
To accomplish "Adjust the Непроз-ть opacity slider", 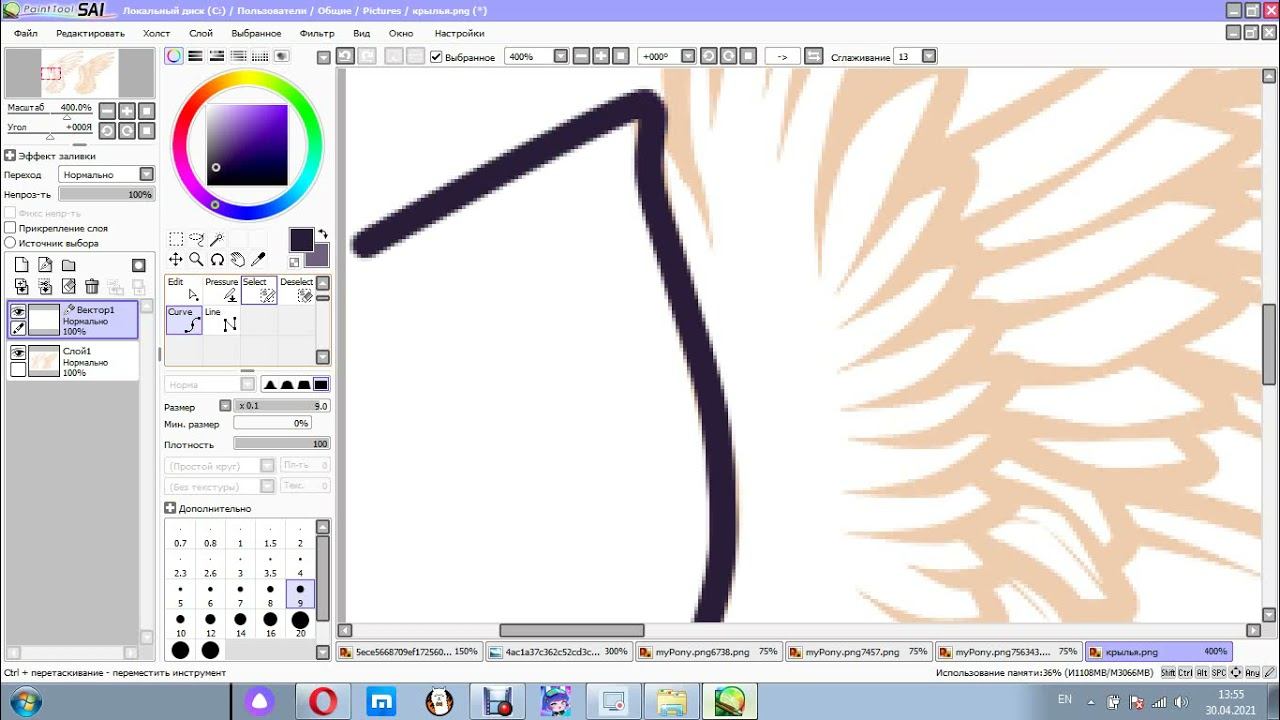I will tap(106, 194).
